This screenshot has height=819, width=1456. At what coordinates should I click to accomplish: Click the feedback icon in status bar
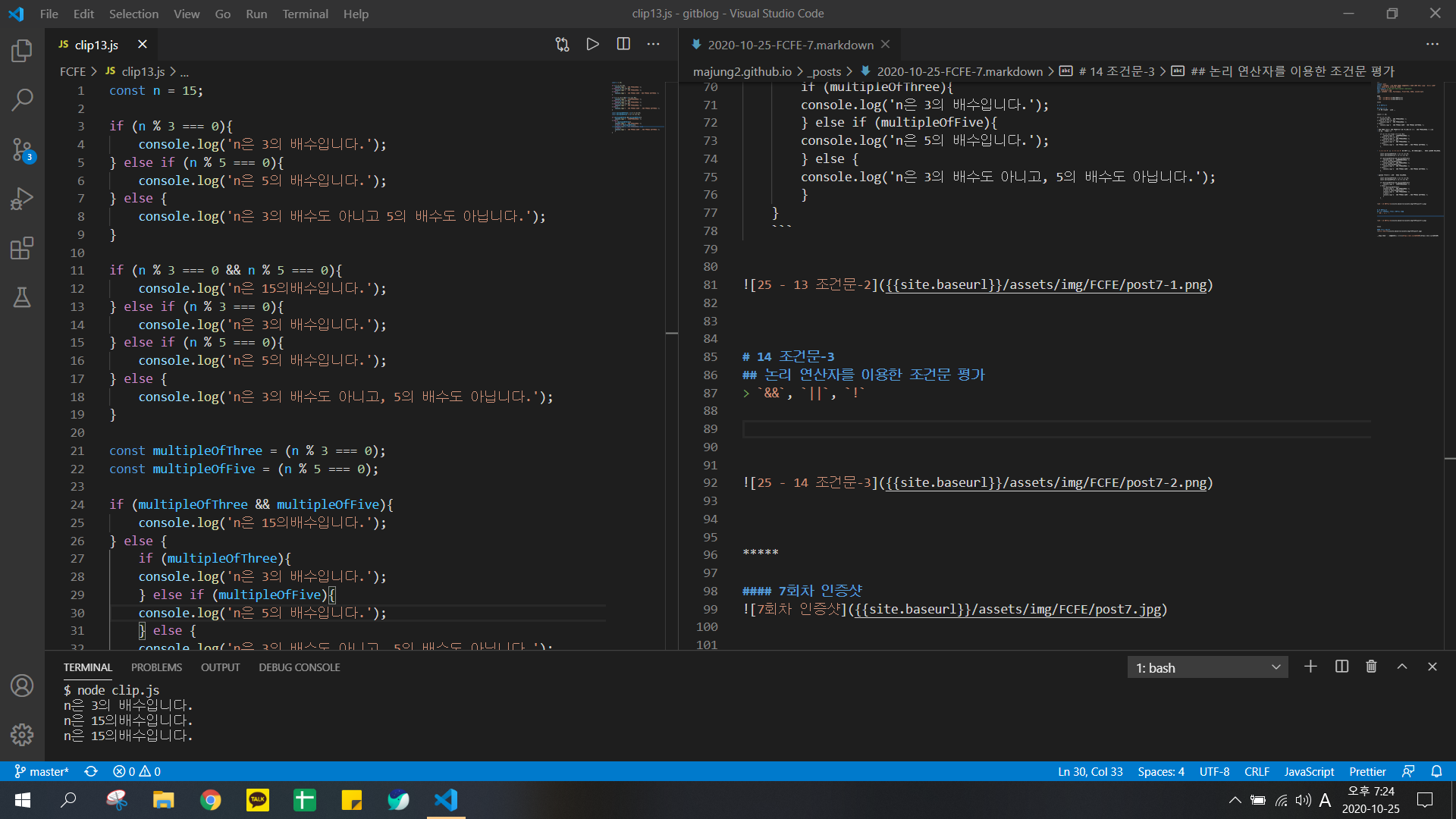(1408, 771)
